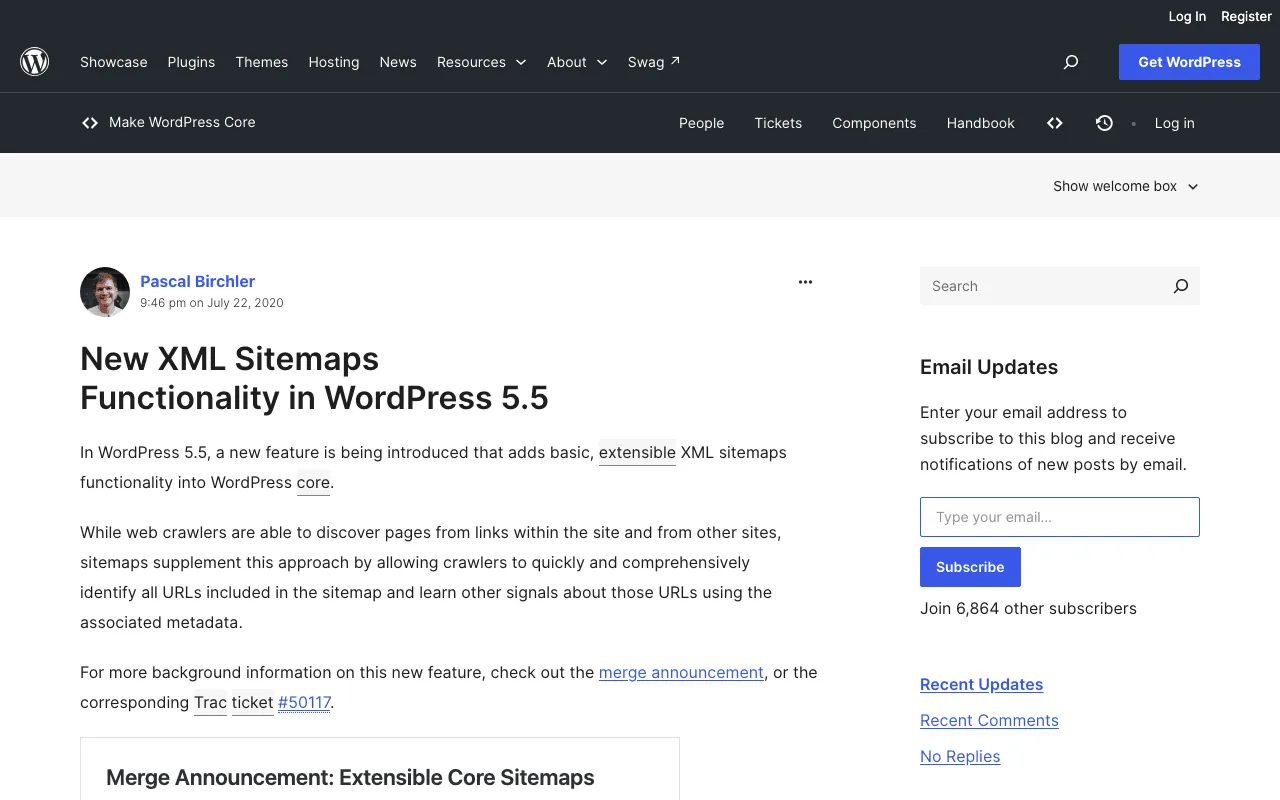
Task: Open the News menu item
Action: click(398, 62)
